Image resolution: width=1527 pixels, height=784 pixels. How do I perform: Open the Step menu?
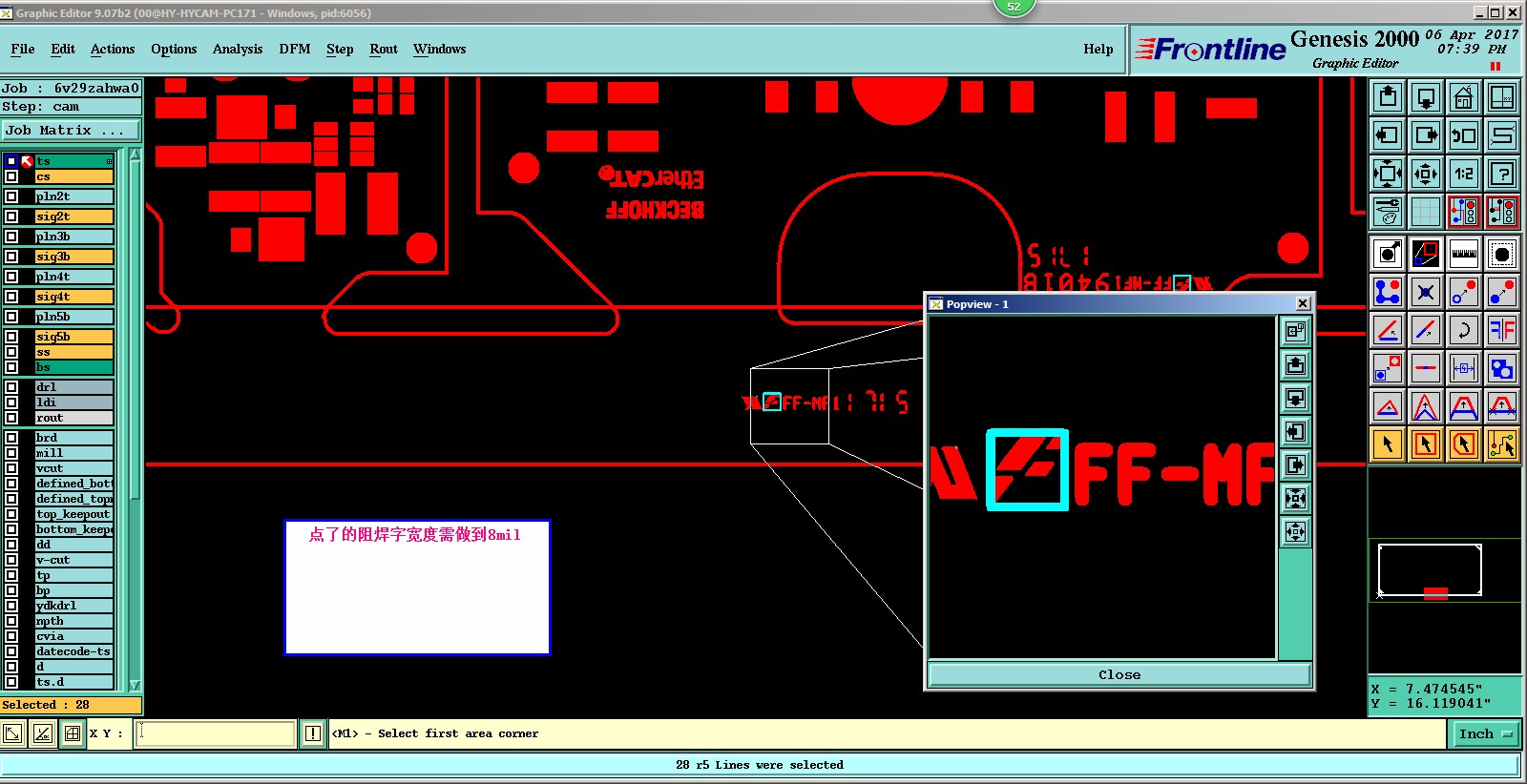coord(340,49)
